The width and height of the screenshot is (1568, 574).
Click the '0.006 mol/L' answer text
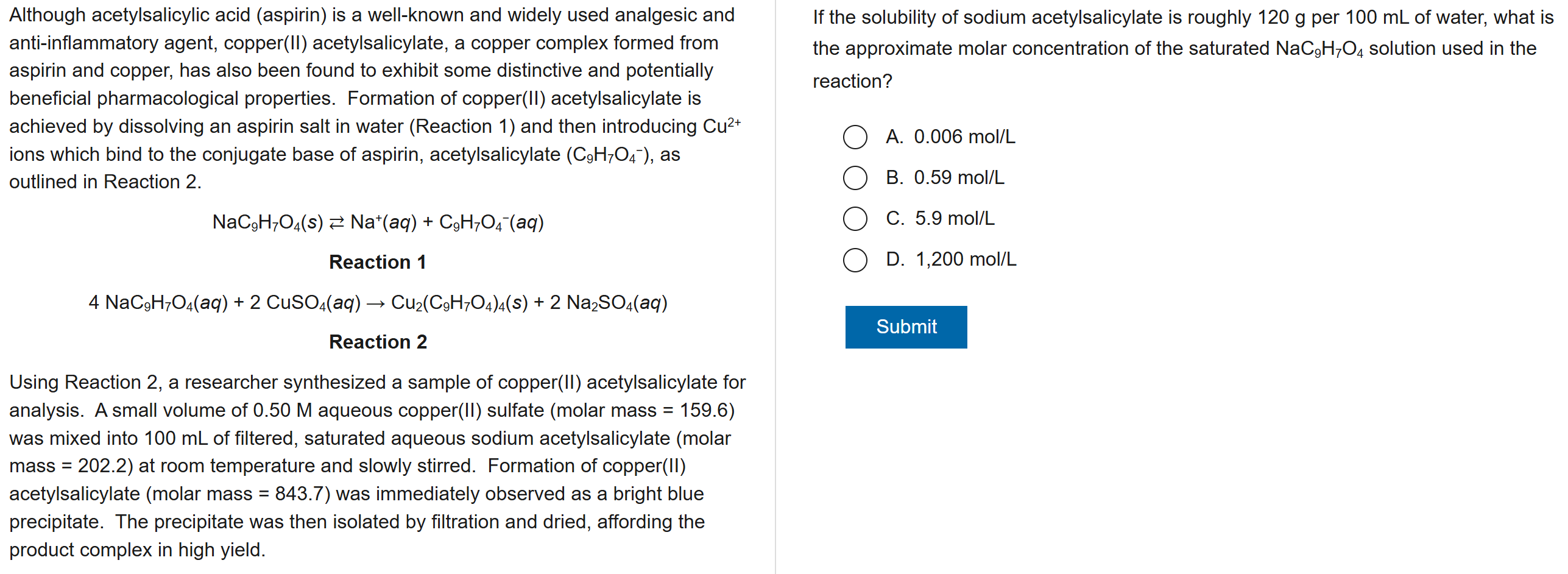click(964, 137)
